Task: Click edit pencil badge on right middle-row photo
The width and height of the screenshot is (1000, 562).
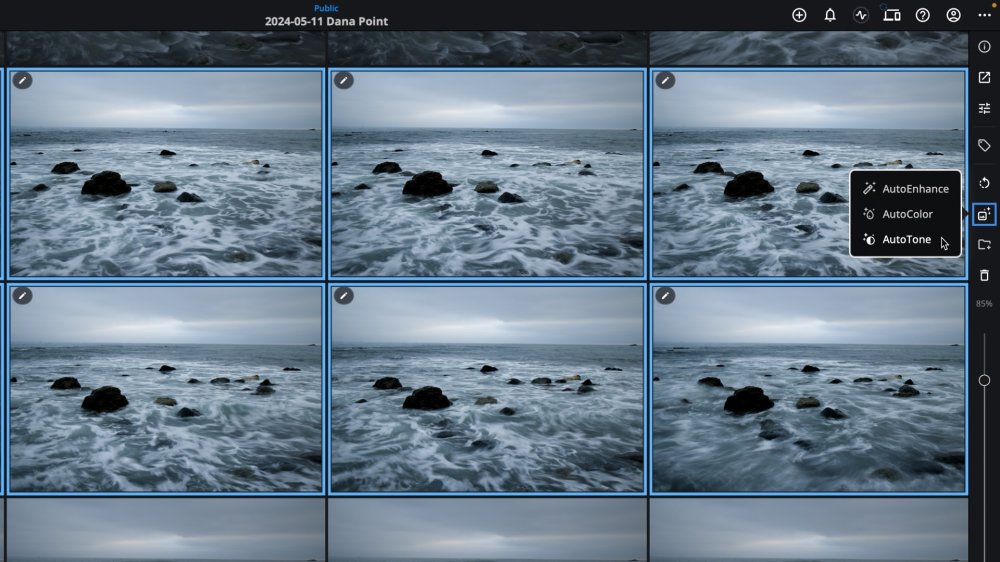Action: 665,80
